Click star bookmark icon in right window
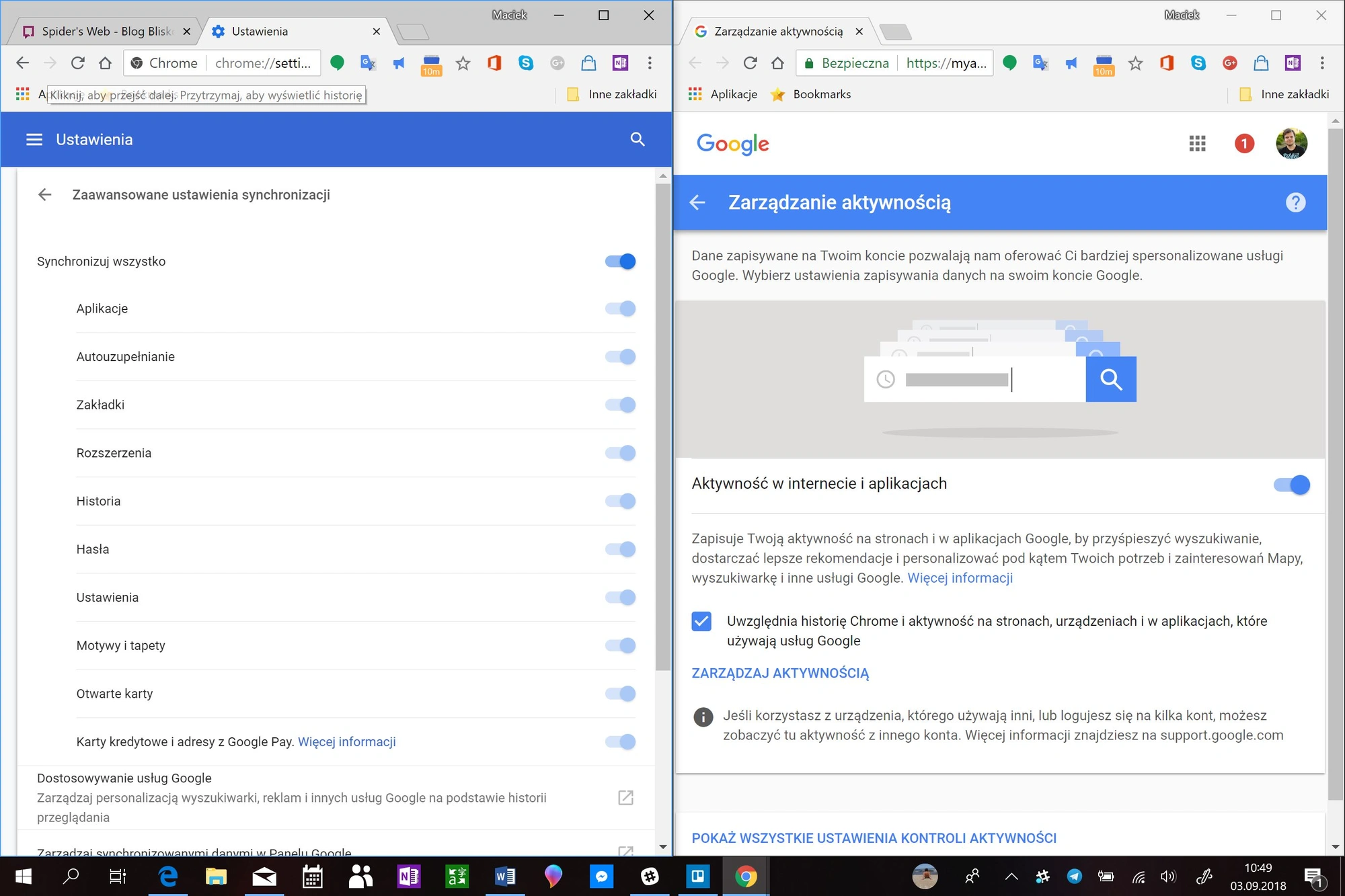This screenshot has height=896, width=1345. click(1135, 63)
